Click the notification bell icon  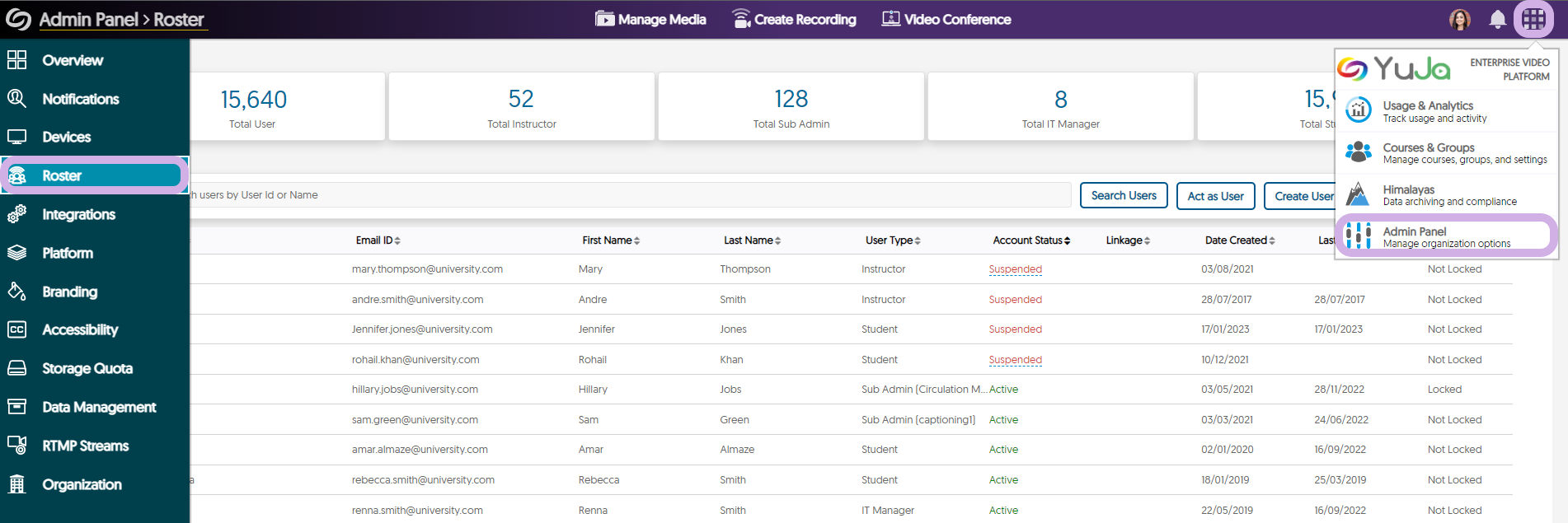tap(1497, 19)
